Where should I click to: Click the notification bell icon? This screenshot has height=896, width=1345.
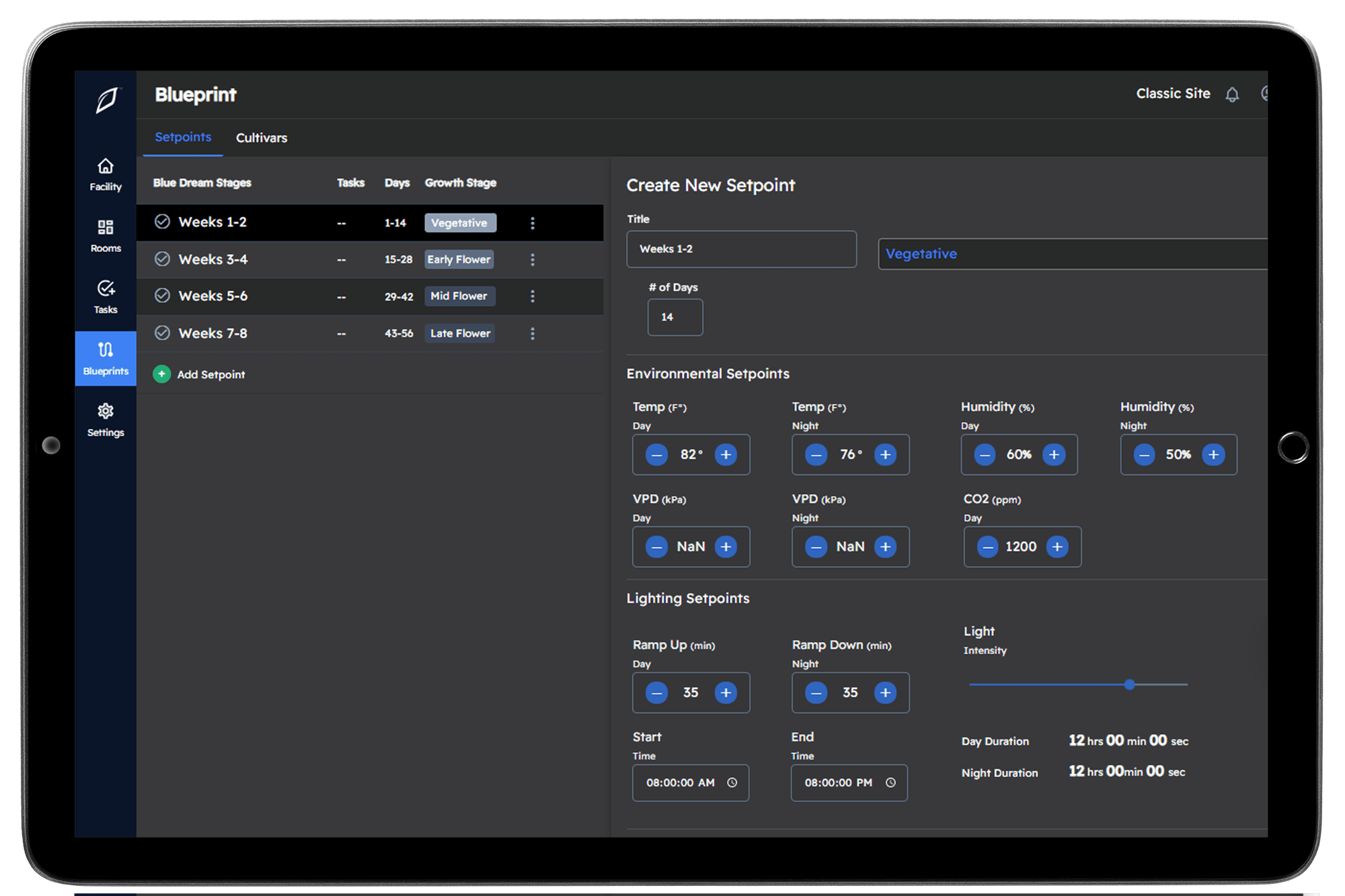[x=1231, y=95]
